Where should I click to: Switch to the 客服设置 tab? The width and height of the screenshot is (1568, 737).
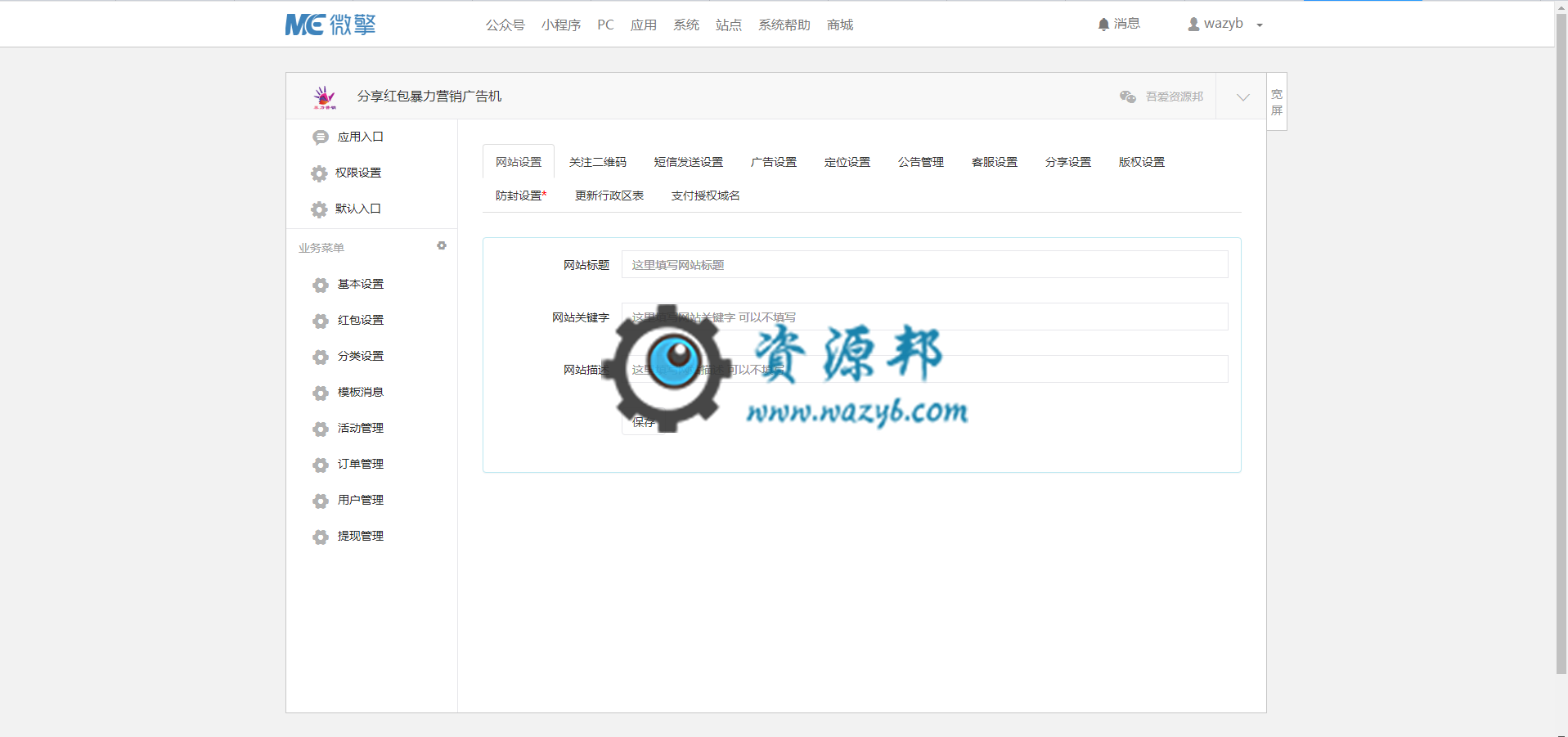click(995, 162)
